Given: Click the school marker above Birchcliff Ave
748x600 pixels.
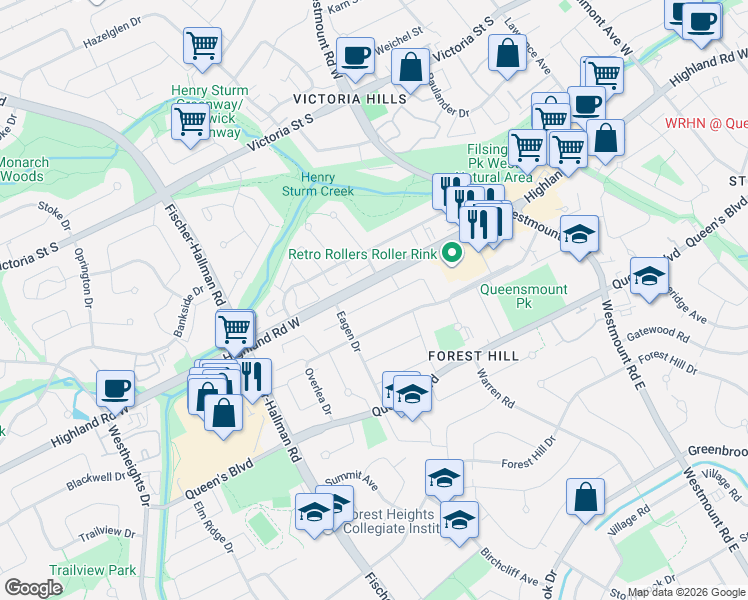Looking at the screenshot, I should [459, 520].
